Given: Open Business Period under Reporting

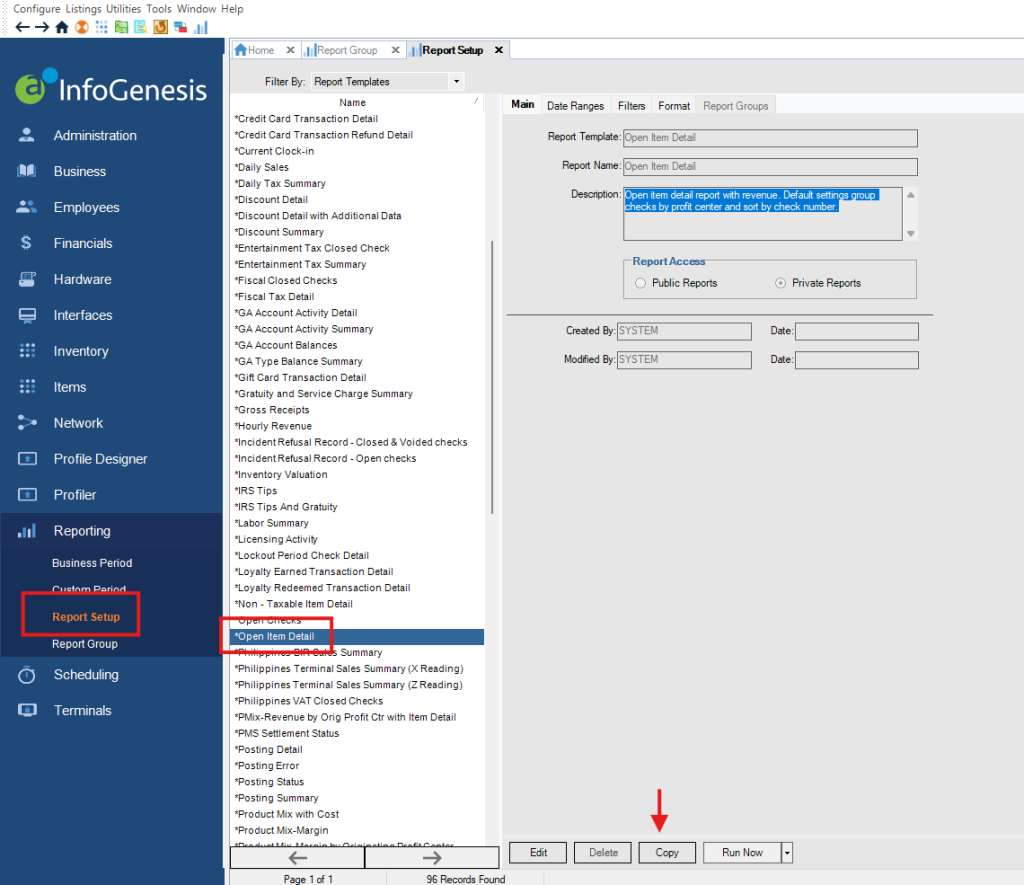Looking at the screenshot, I should click(92, 563).
